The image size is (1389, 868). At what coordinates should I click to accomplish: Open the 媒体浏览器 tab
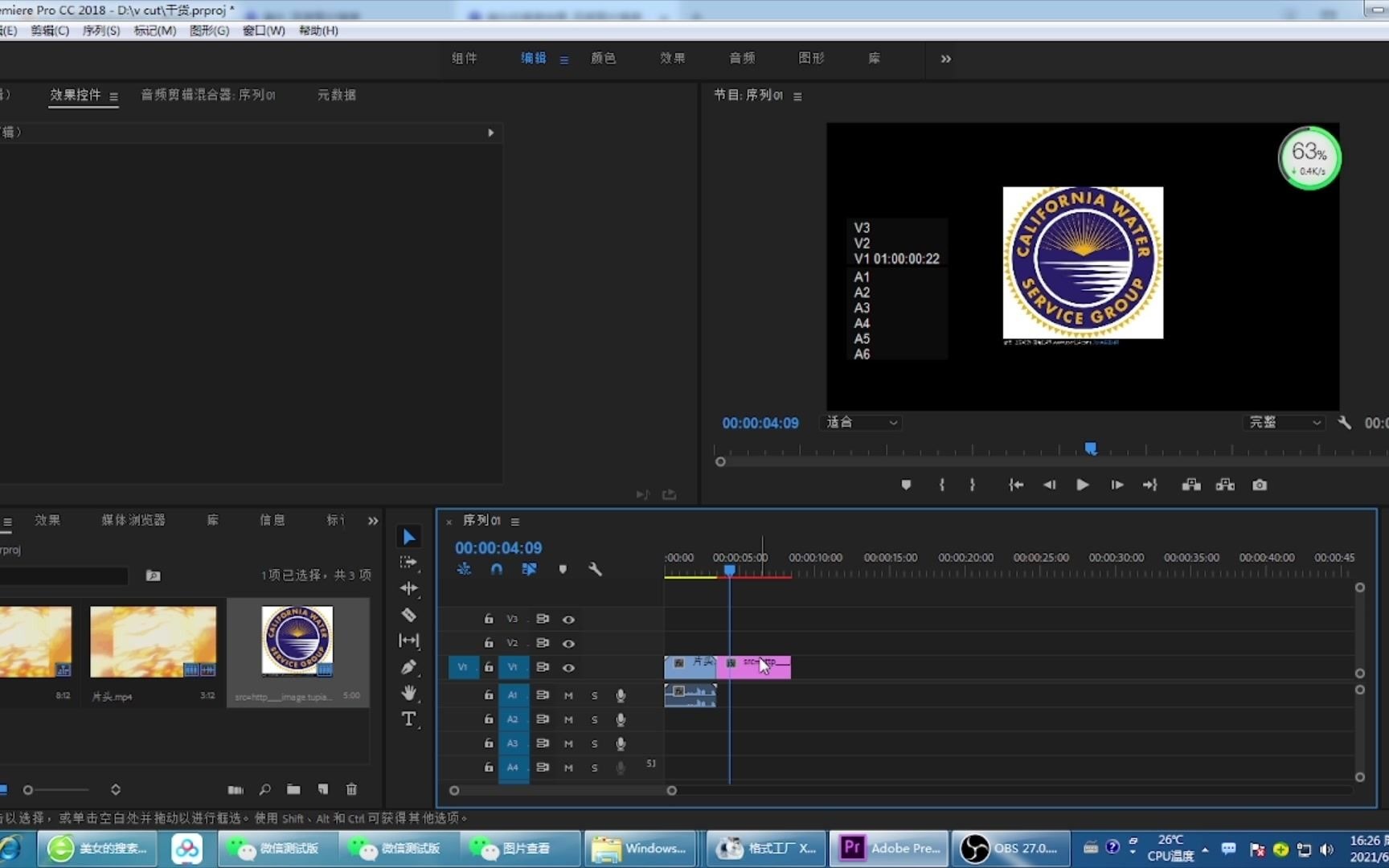(133, 520)
